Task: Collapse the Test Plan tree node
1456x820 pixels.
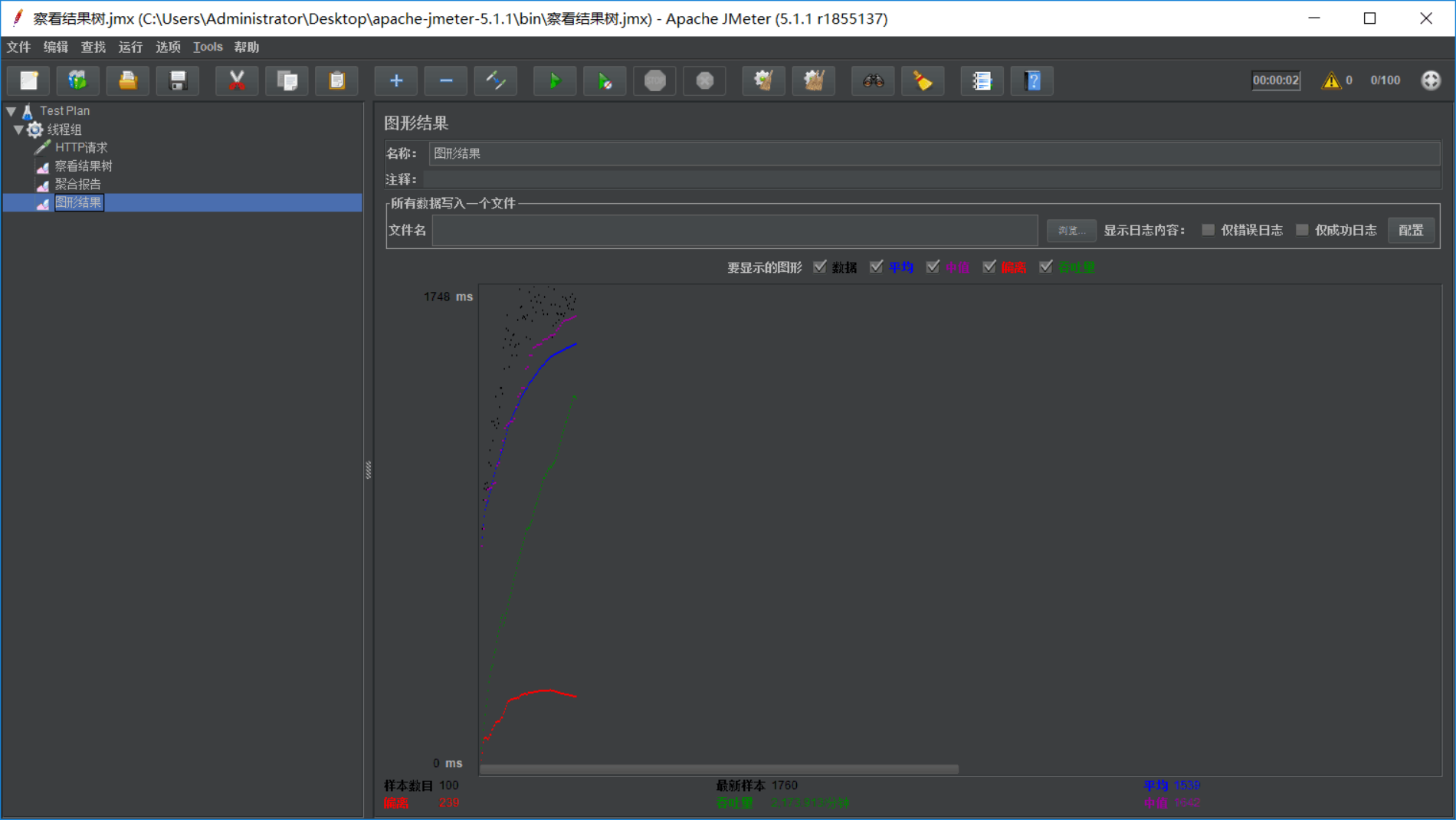Action: [x=11, y=111]
